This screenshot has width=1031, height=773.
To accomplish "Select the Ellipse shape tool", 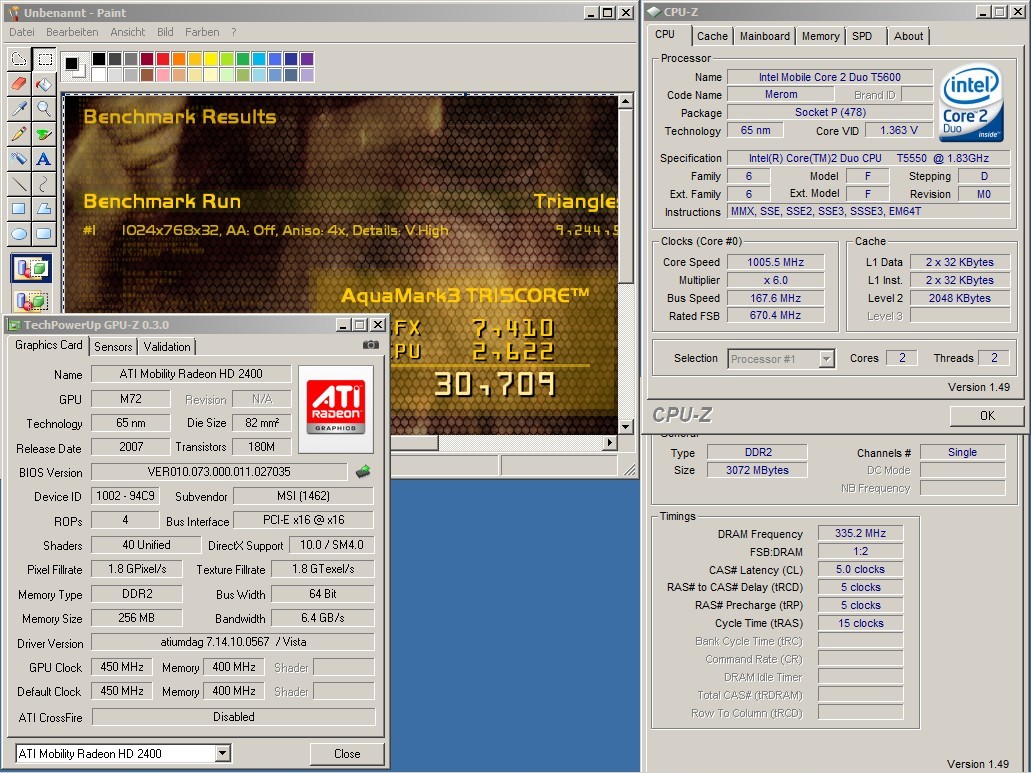I will 19,234.
